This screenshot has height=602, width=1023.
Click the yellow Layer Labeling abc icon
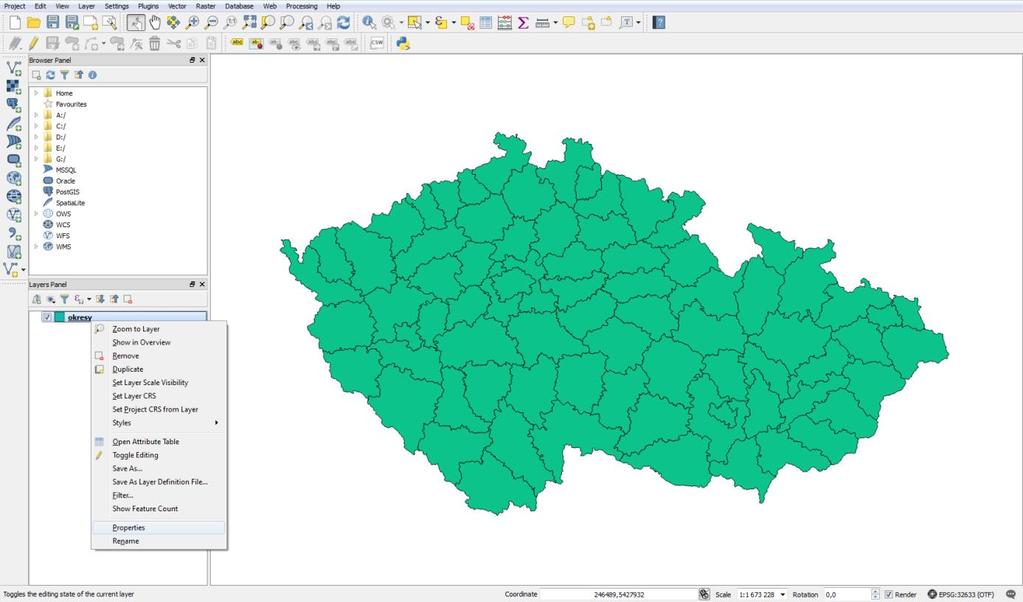coord(237,44)
